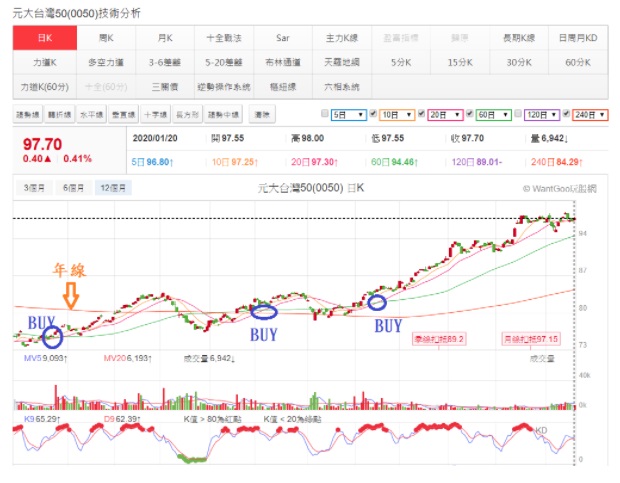This screenshot has height=483, width=620.
Task: Open the 布林通道 tab
Action: [x=283, y=62]
